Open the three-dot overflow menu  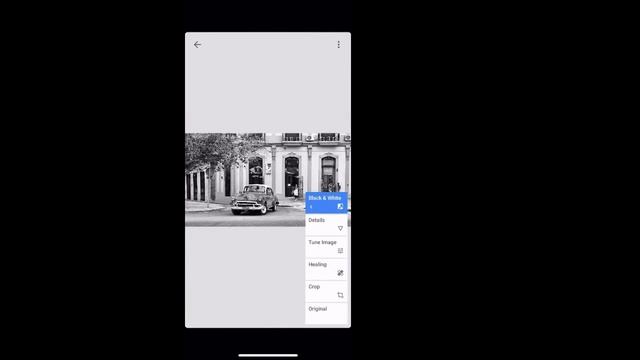[x=338, y=44]
